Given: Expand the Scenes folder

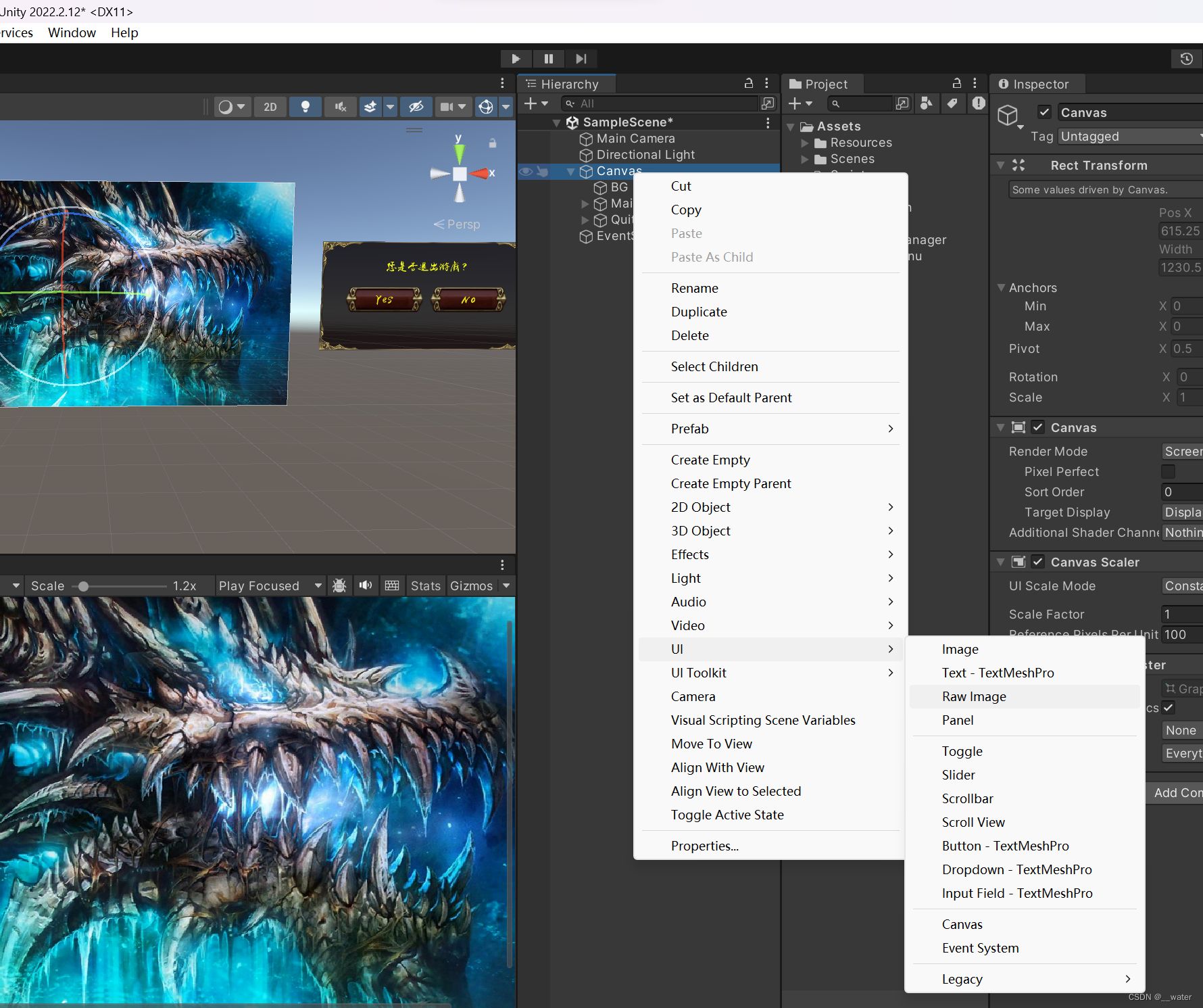Looking at the screenshot, I should tap(805, 160).
